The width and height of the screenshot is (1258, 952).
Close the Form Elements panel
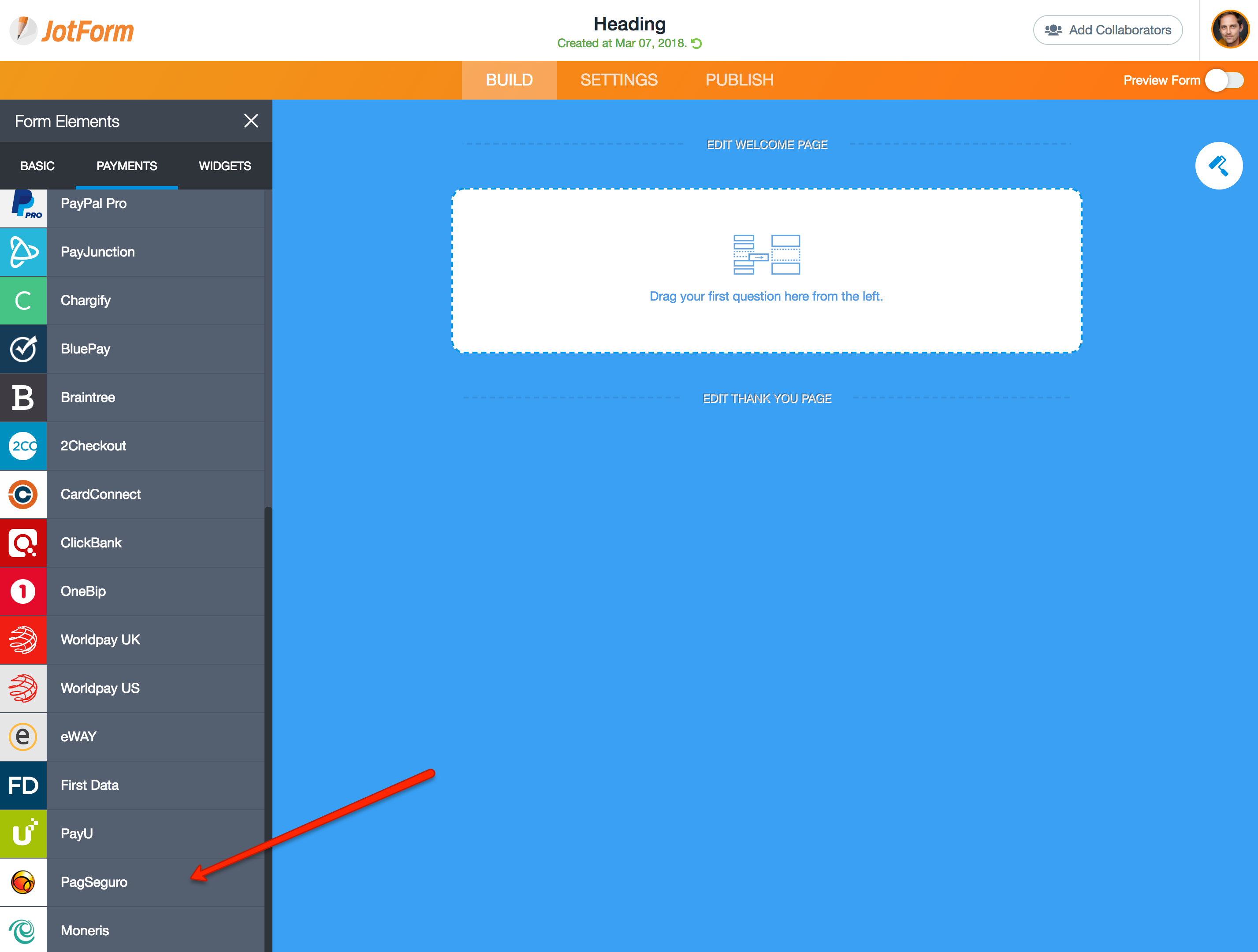coord(251,121)
